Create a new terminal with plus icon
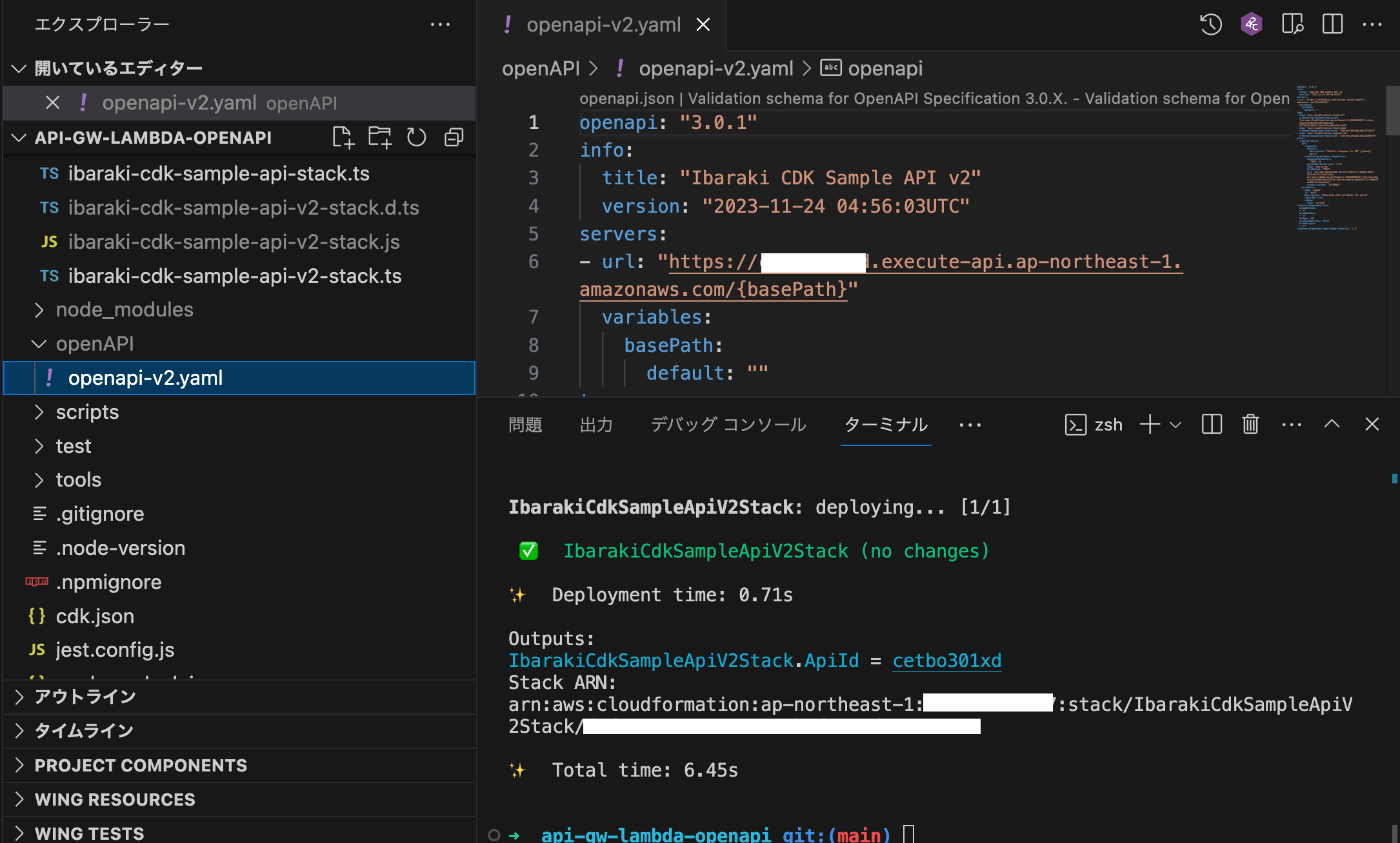1400x843 pixels. pos(1150,424)
